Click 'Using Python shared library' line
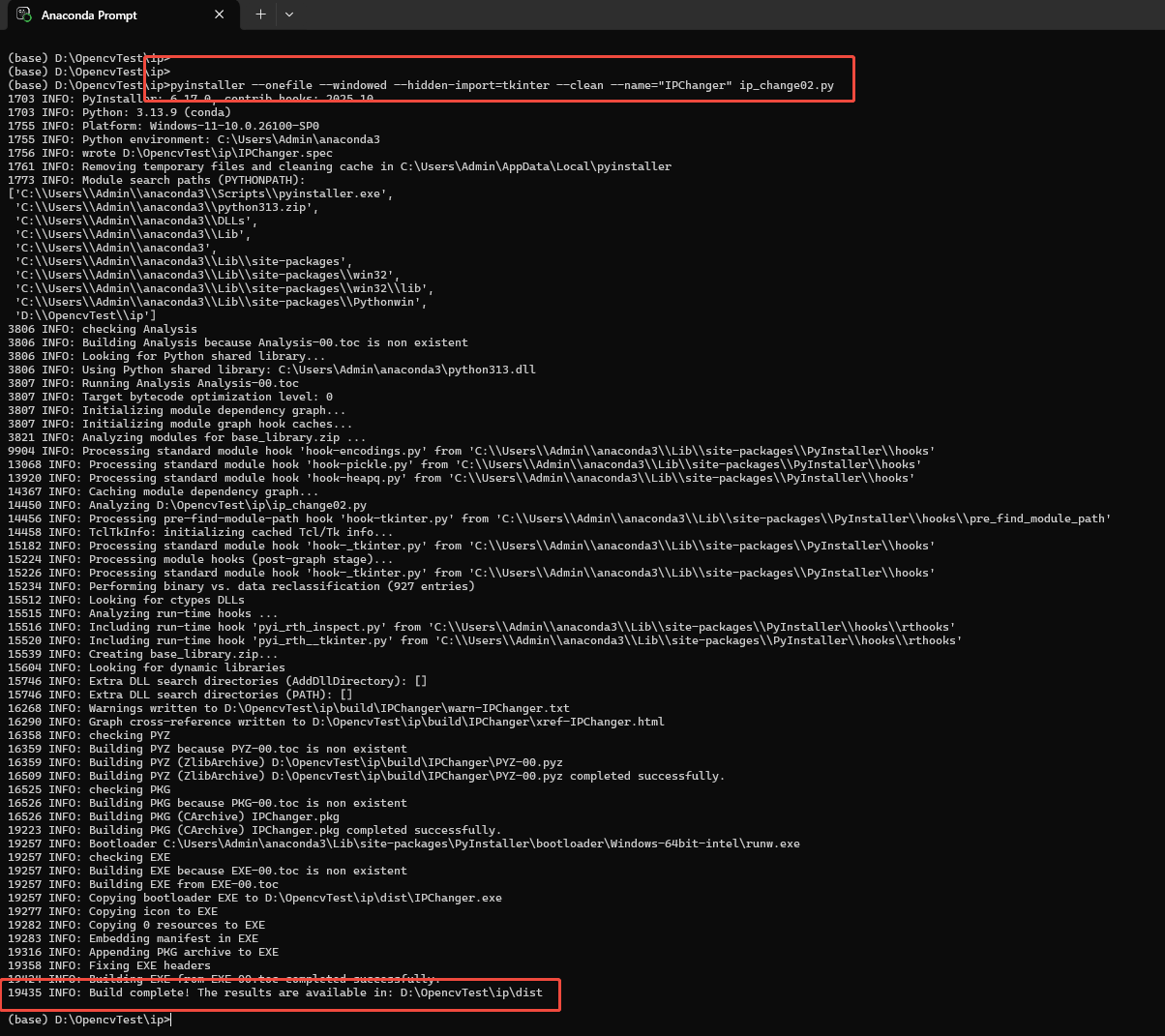 [x=272, y=370]
